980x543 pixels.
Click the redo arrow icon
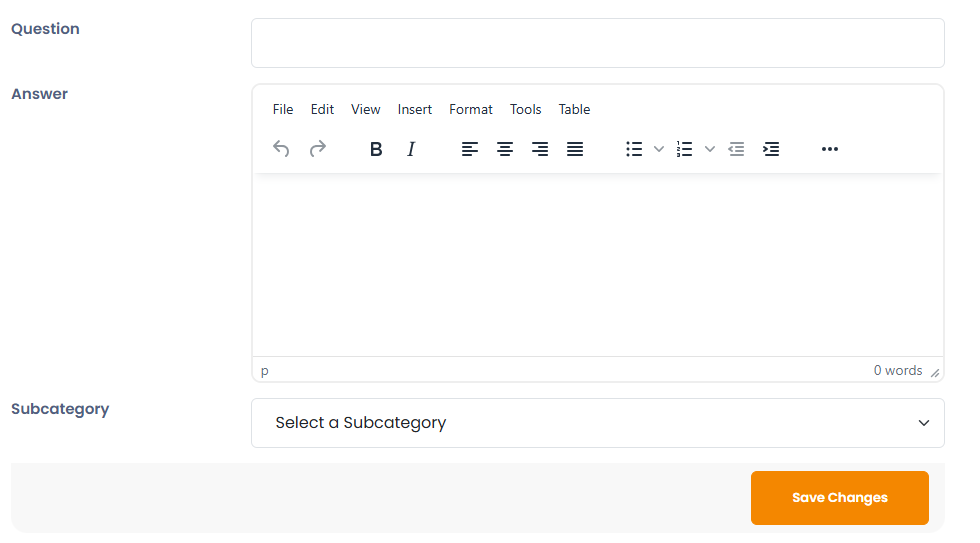pyautogui.click(x=318, y=149)
